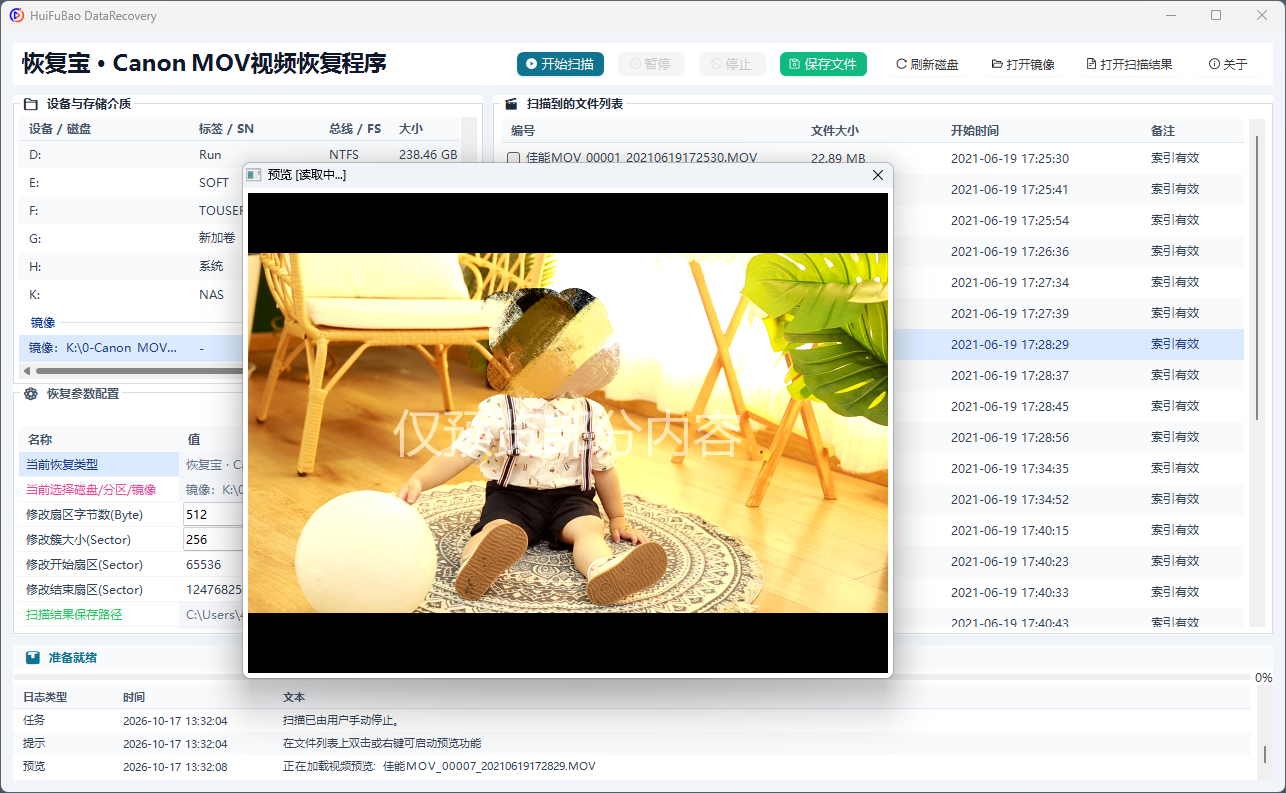The image size is (1286, 793).
Task: Click the 准备就绪 status icon
Action: [x=32, y=658]
